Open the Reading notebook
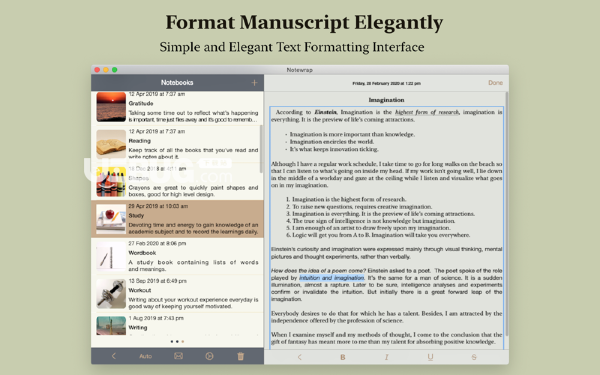Screen dimensions: 600x375 click(x=177, y=144)
